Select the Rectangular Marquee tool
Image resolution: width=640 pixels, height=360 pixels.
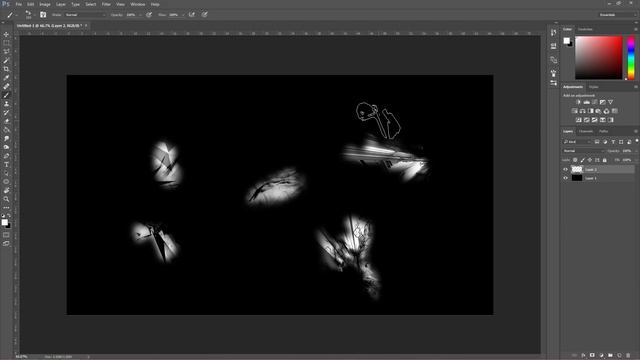point(6,43)
